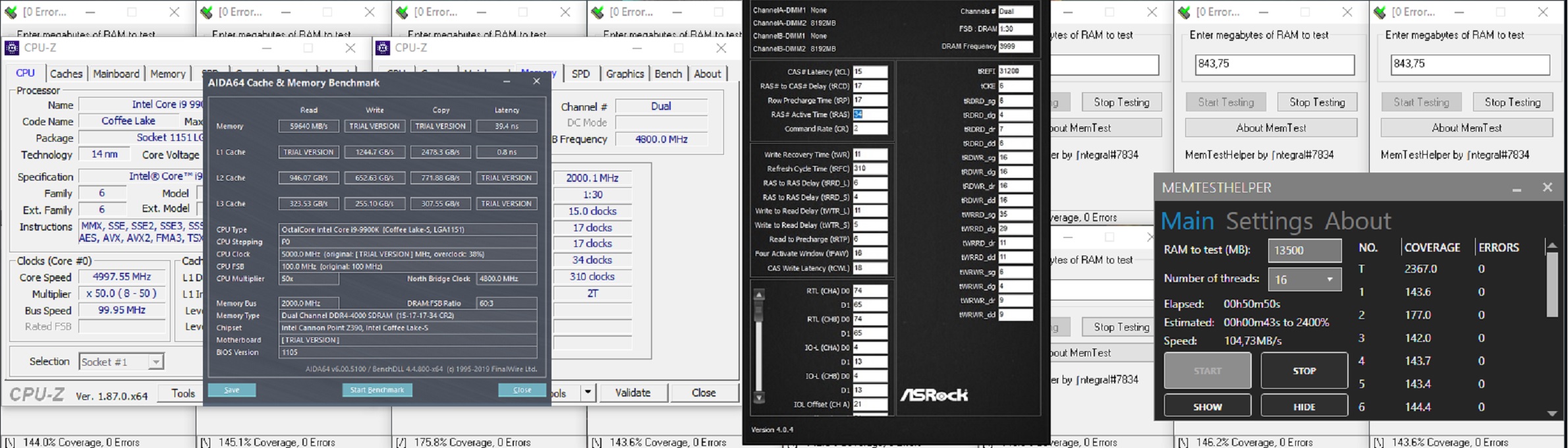Click DRAM frequency 2000.1 MHz in CPU-Z memory
The width and height of the screenshot is (1568, 448).
coord(592,178)
